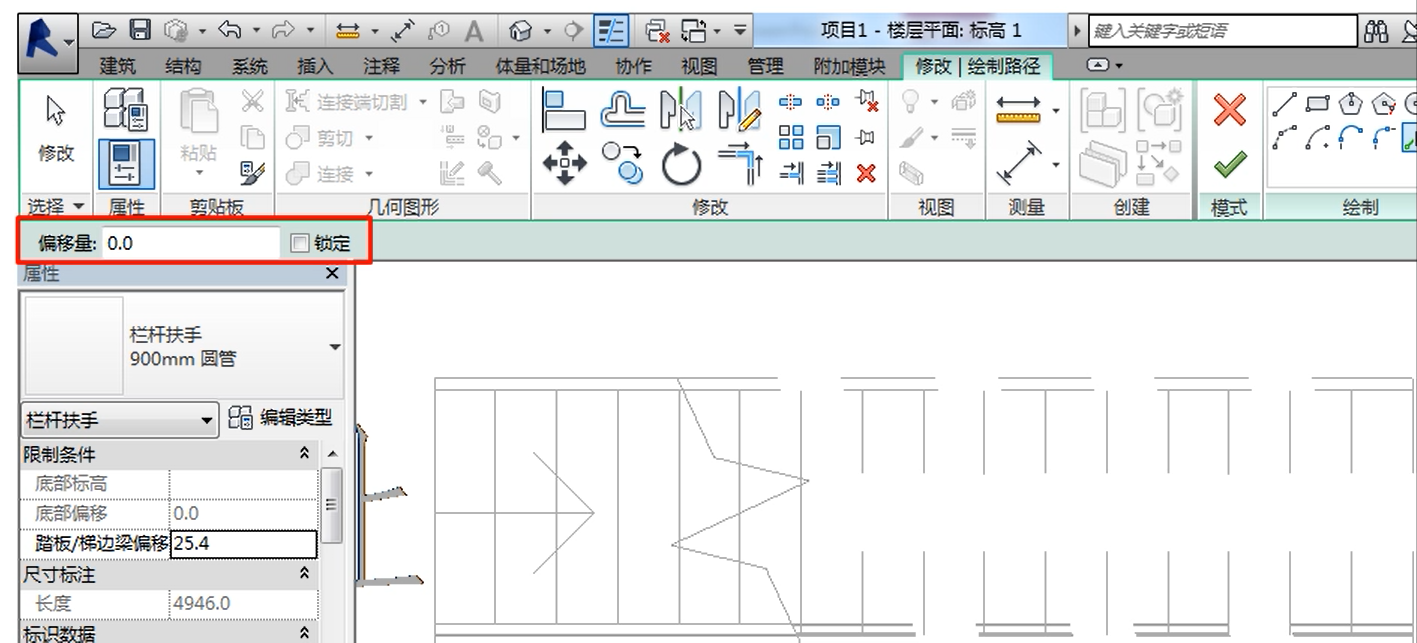This screenshot has width=1417, height=643.
Task: Select the Offset tool in the Modify panel
Action: [623, 110]
